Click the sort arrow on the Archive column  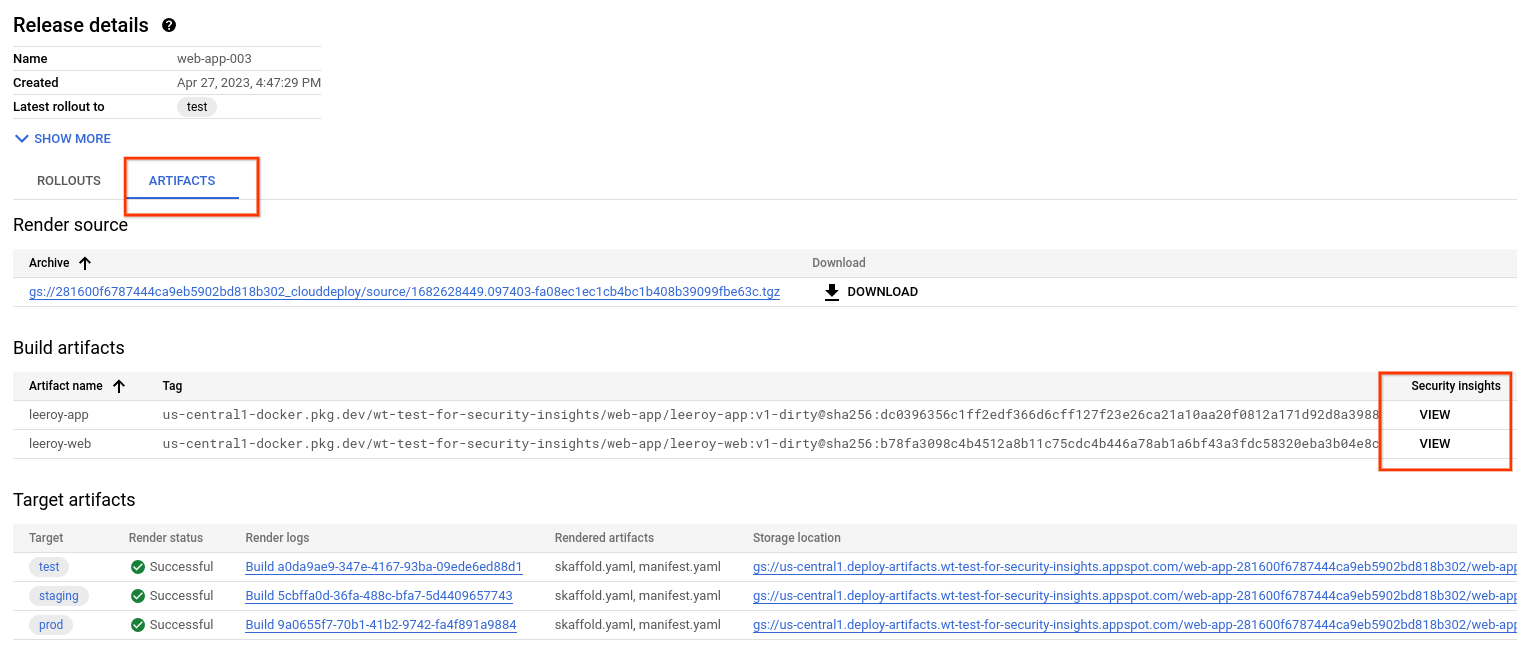point(83,262)
